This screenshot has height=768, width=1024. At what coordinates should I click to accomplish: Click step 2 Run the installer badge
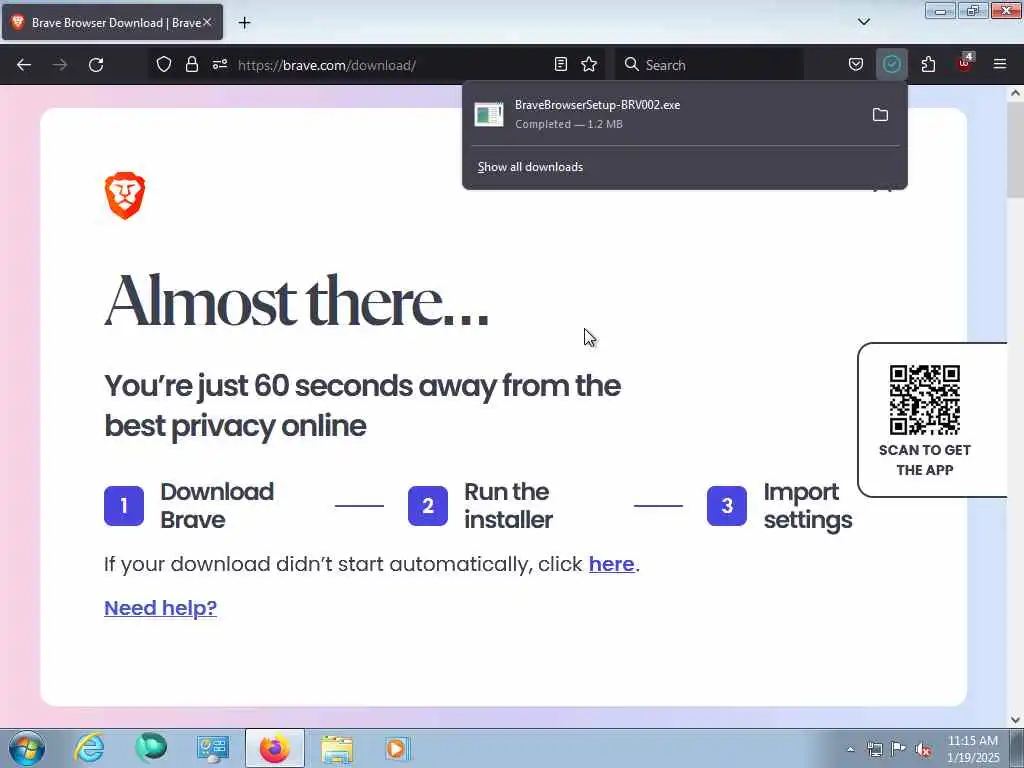[x=428, y=506]
